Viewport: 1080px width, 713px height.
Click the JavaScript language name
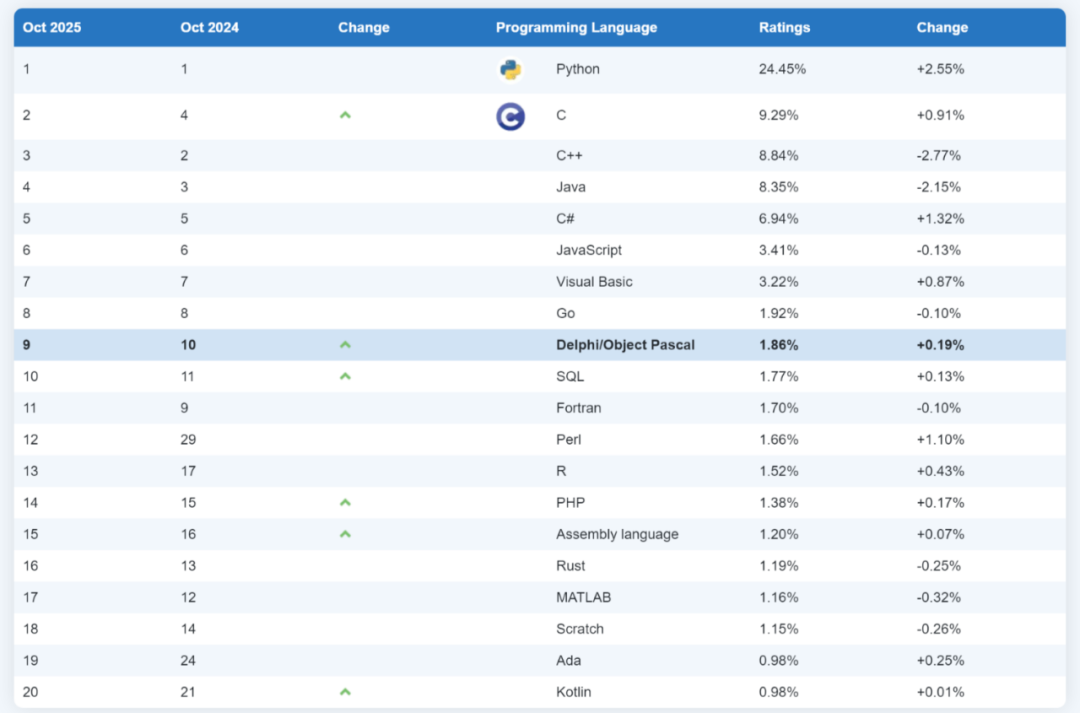pos(589,250)
